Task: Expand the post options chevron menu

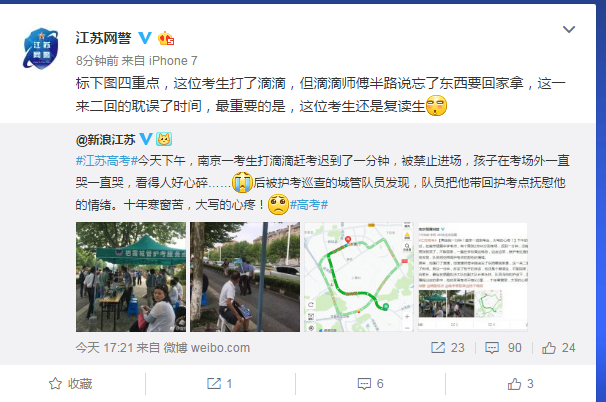Action: tap(569, 29)
